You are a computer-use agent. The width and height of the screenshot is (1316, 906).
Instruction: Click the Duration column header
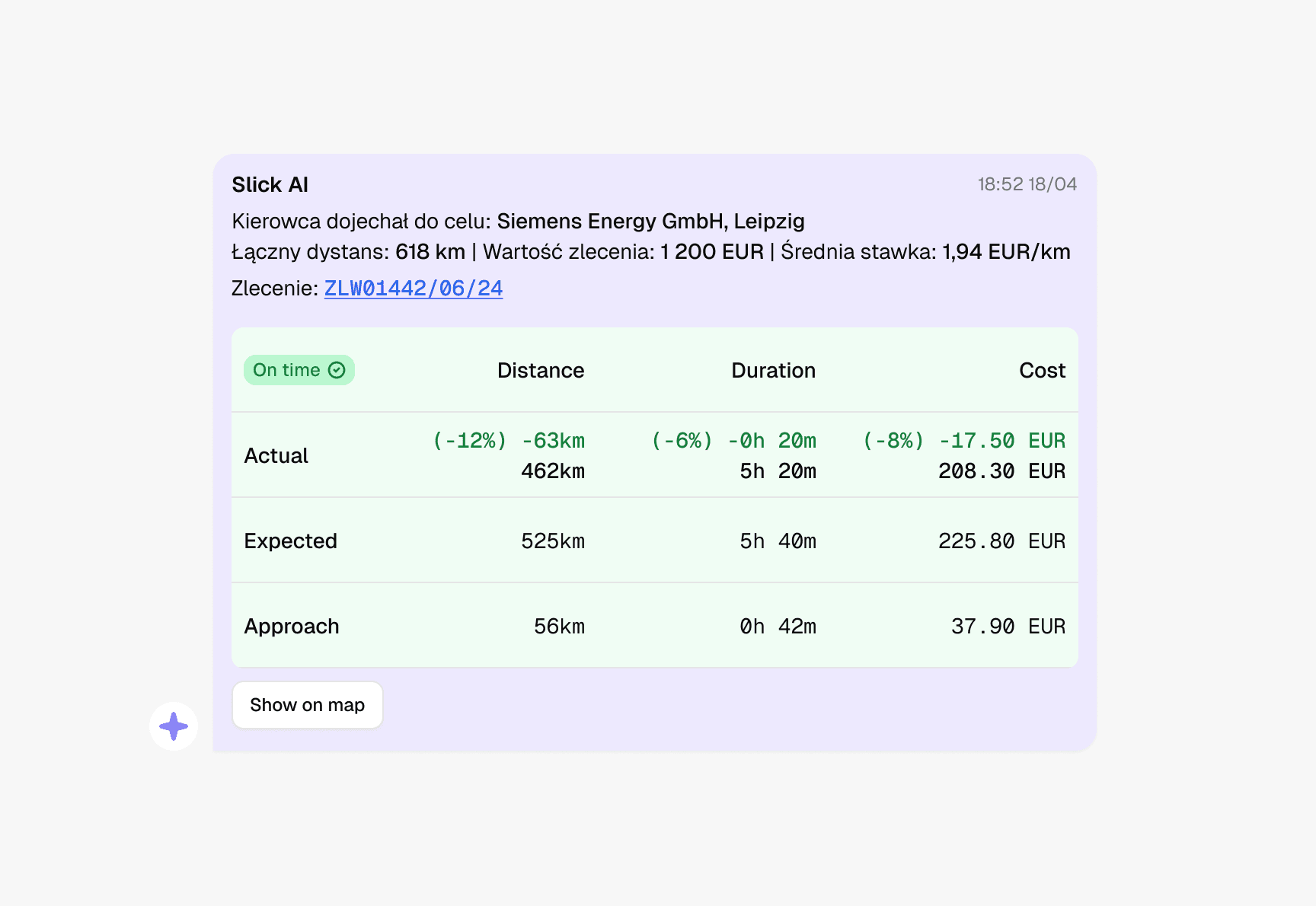click(x=772, y=371)
